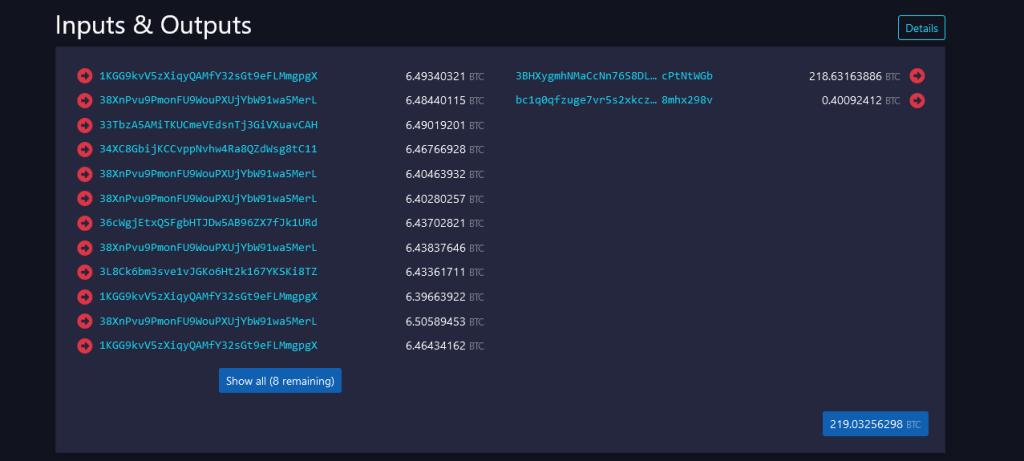
Task: Select the total 219.03256298 BTC badge
Action: (x=875, y=424)
